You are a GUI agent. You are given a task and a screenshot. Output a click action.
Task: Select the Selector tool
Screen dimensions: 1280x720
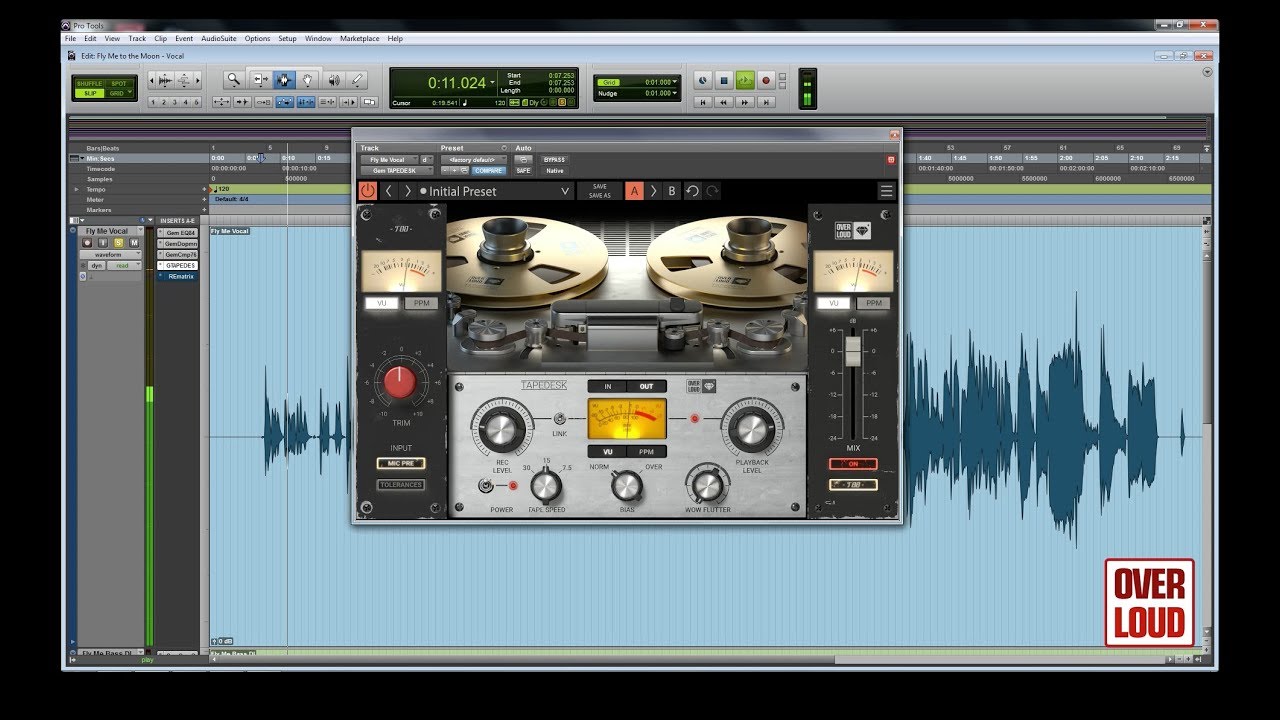point(284,80)
